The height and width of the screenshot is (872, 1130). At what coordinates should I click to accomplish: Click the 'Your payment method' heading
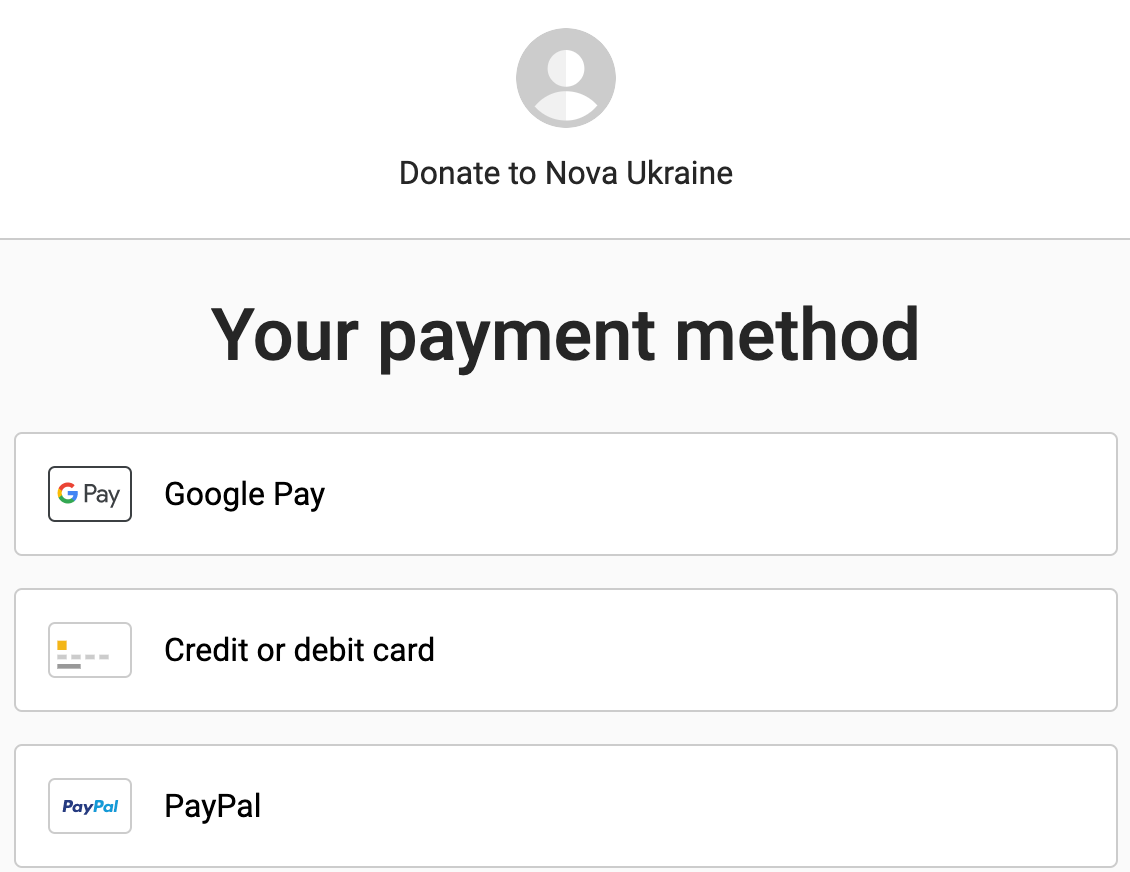point(565,335)
